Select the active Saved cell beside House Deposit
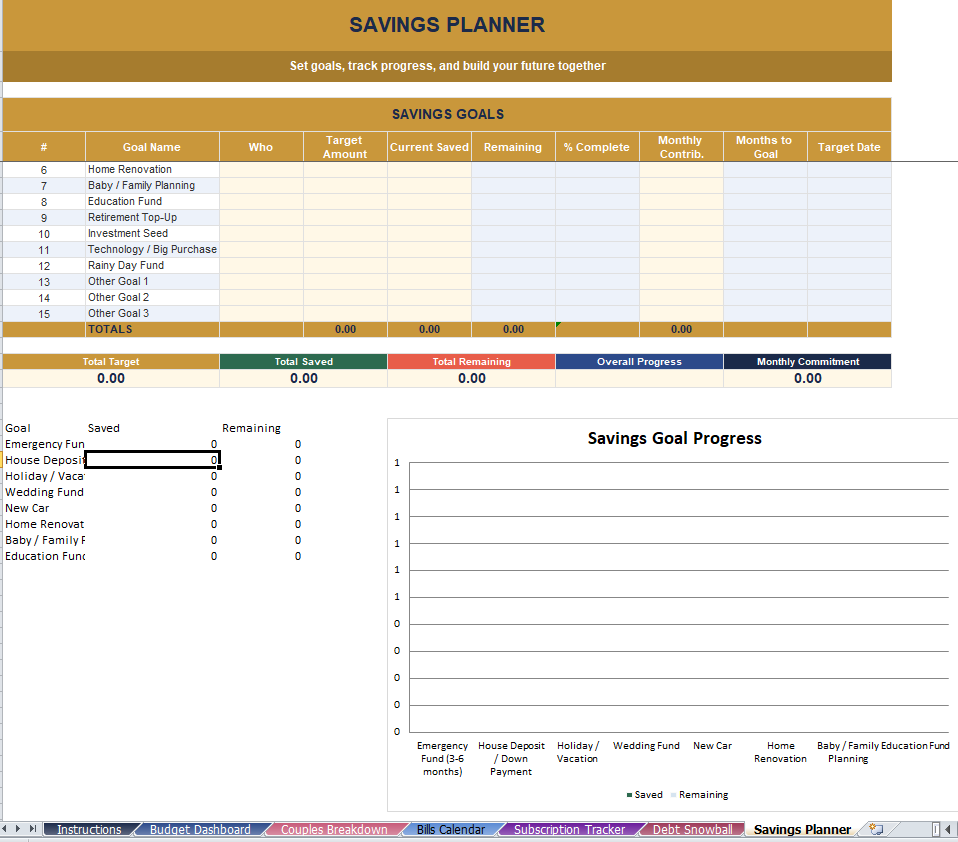This screenshot has width=958, height=842. pyautogui.click(x=152, y=459)
